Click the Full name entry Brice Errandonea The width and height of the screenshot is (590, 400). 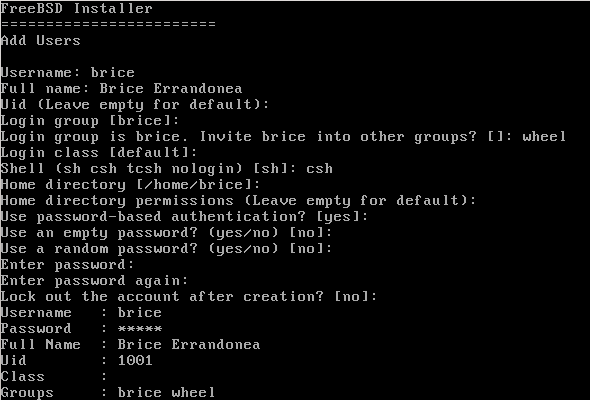171,88
